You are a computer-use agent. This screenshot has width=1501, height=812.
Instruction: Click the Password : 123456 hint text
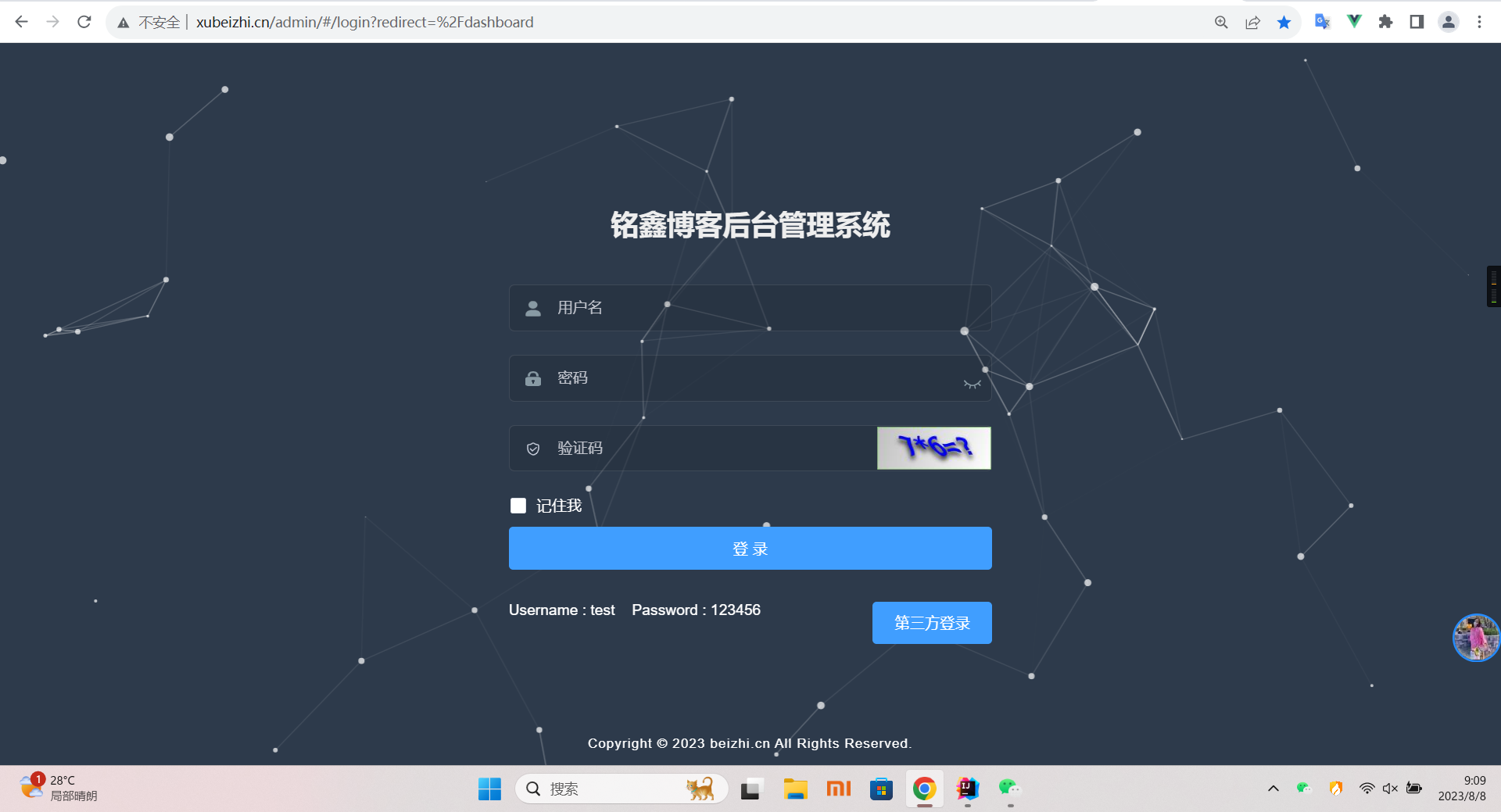coord(696,610)
